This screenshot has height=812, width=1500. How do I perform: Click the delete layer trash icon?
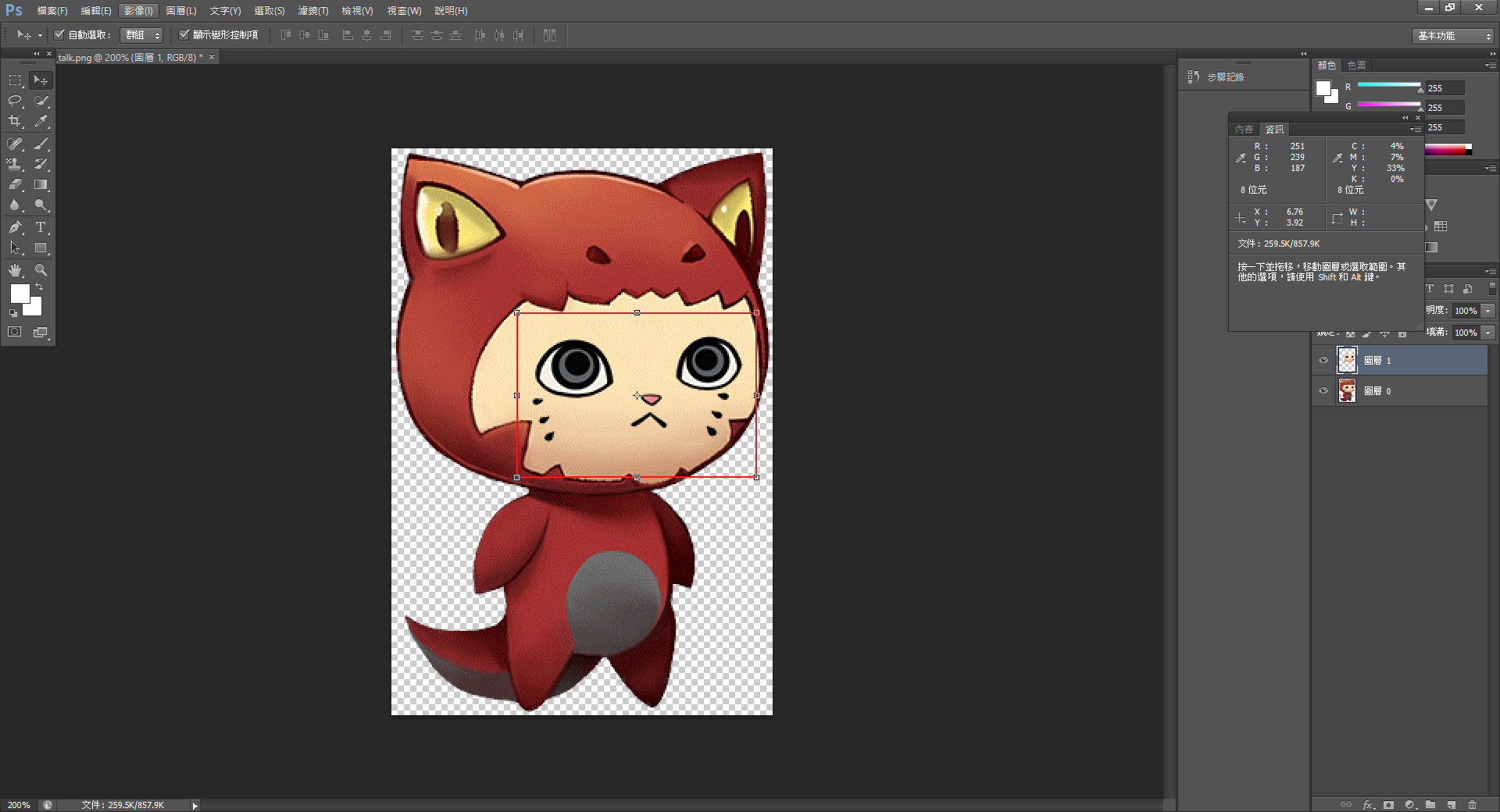(1472, 804)
